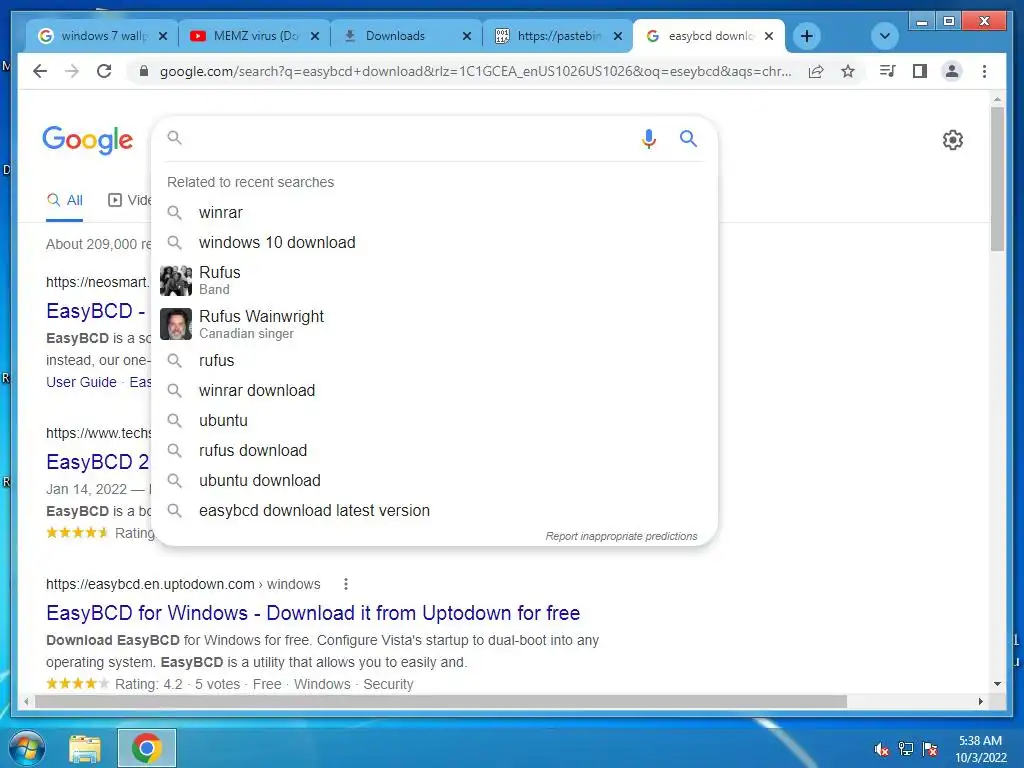Choose the ubuntu suggestion

point(434,421)
